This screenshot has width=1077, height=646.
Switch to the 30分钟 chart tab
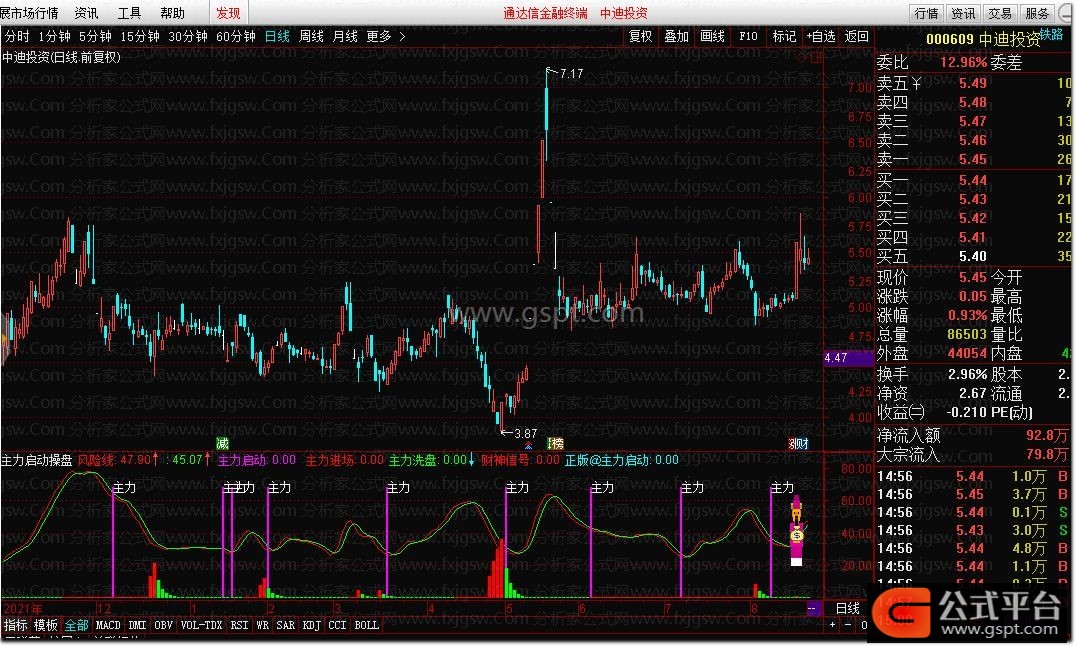[x=188, y=36]
